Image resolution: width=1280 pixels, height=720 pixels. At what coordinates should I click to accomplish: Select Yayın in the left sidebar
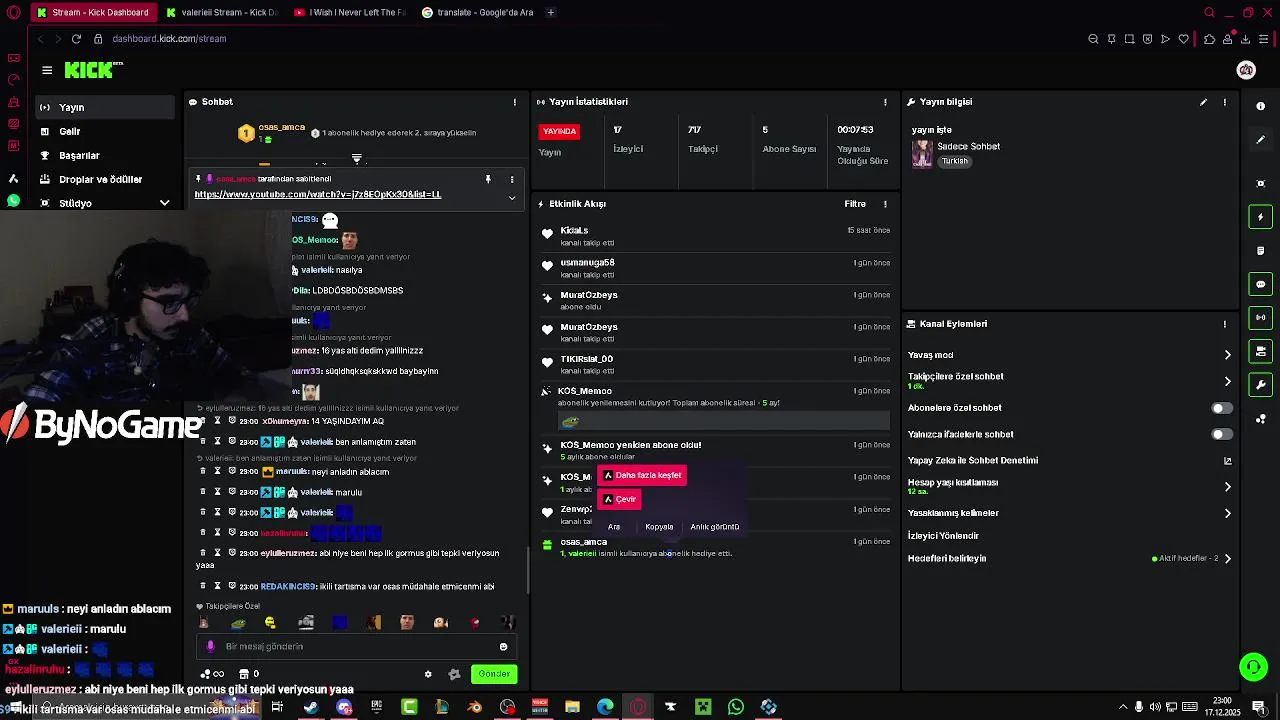pos(104,107)
